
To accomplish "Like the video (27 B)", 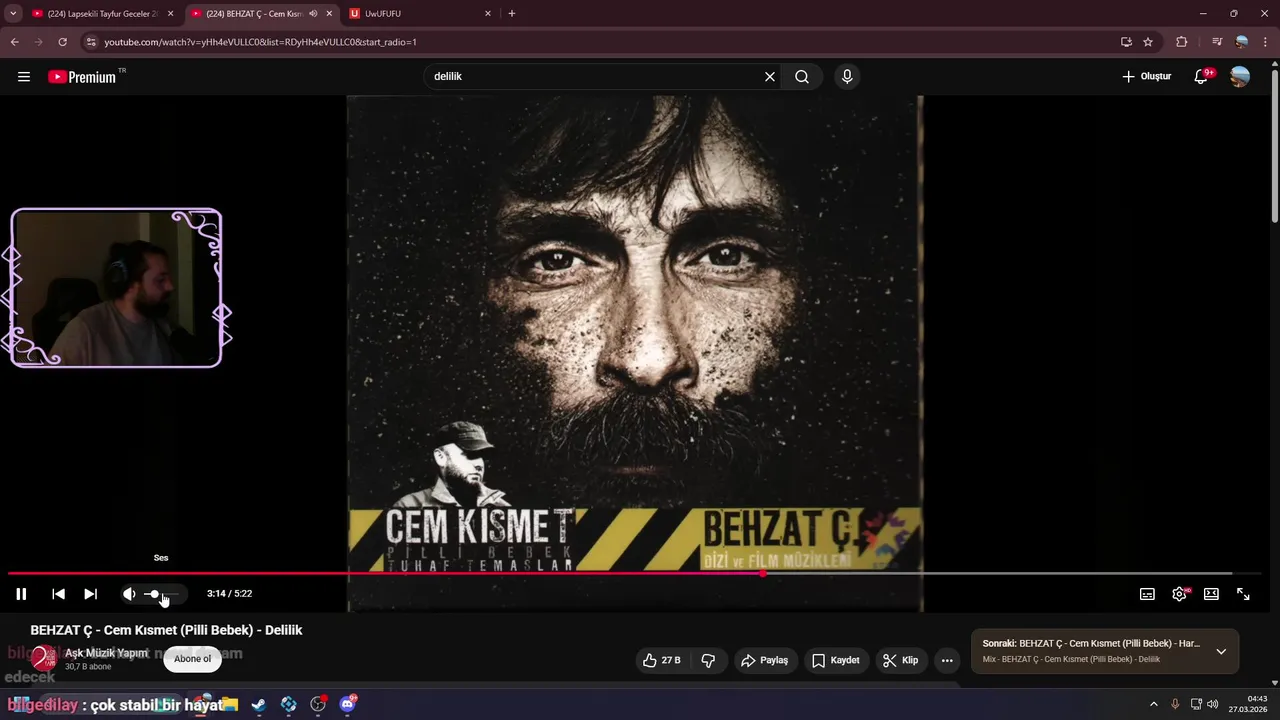I will pyautogui.click(x=660, y=660).
